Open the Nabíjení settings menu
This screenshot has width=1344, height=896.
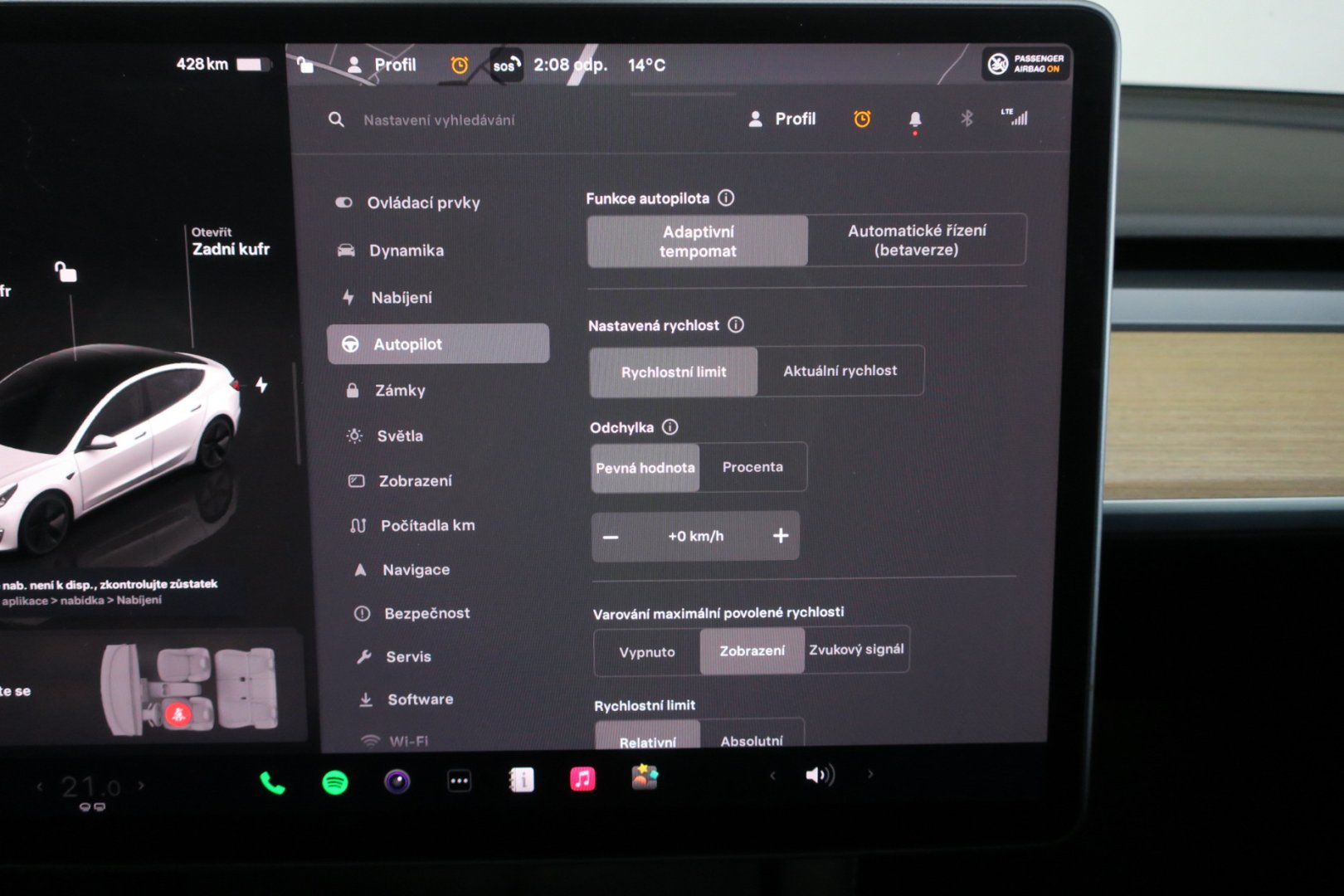[x=402, y=297]
